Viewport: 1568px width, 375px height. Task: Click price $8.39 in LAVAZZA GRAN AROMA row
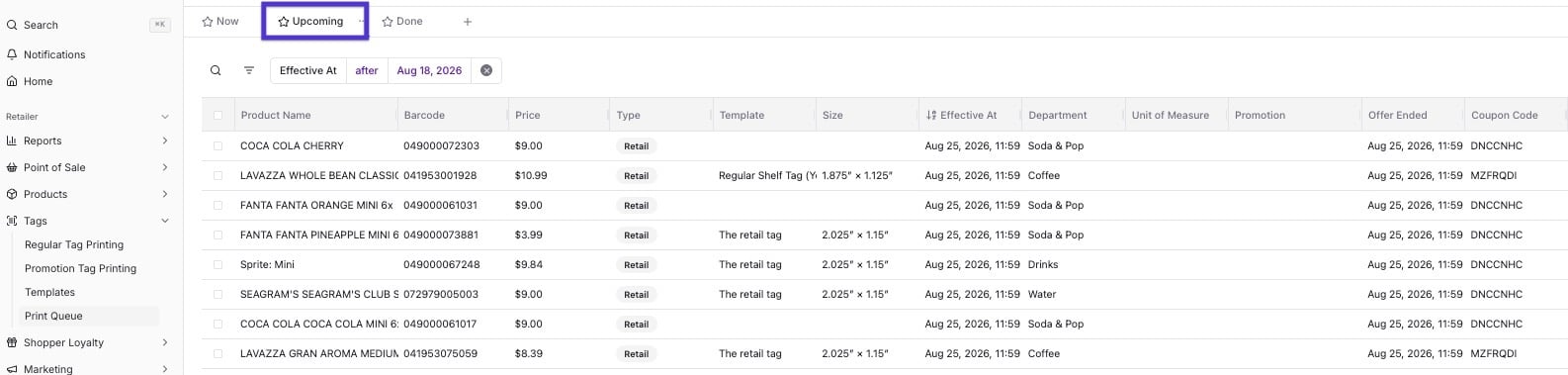(529, 353)
